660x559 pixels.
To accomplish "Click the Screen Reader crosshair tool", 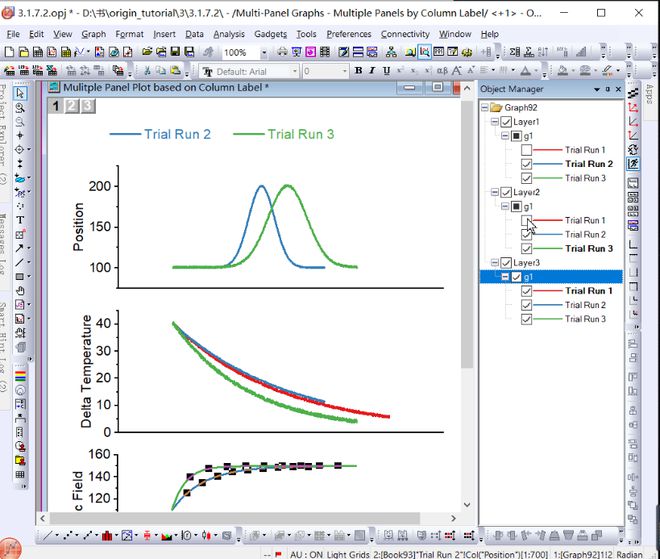I will (20, 135).
